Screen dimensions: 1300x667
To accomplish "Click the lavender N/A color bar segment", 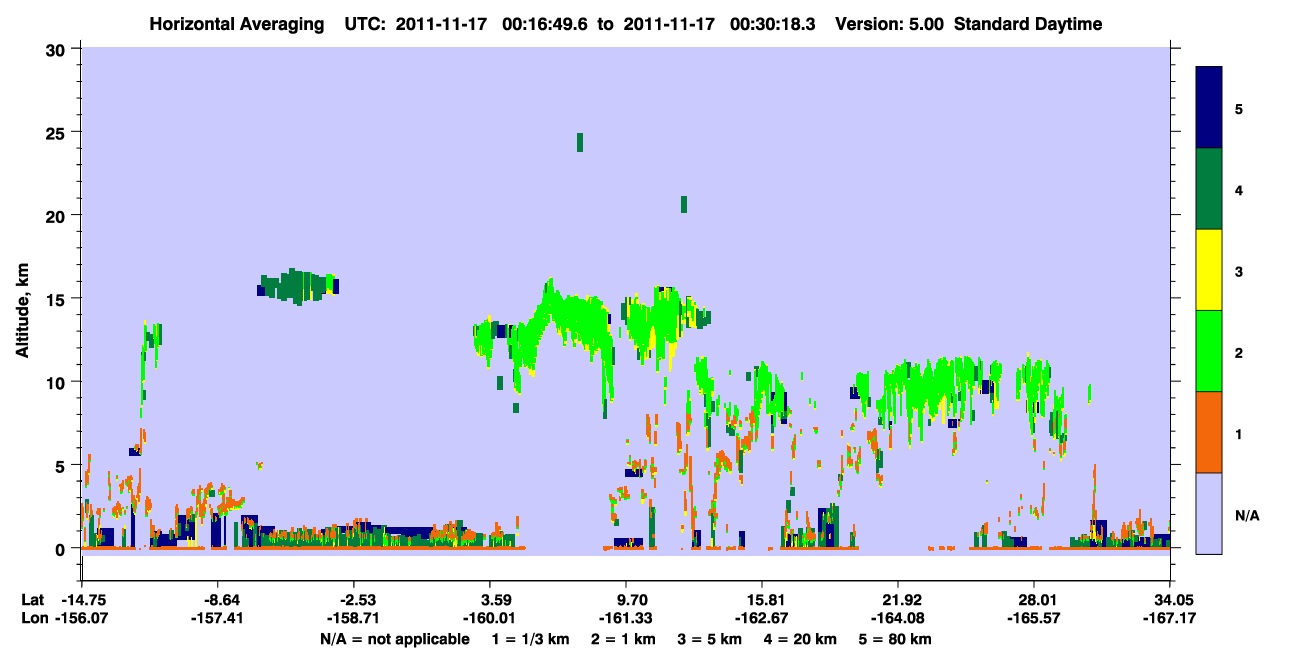I will (x=1209, y=513).
